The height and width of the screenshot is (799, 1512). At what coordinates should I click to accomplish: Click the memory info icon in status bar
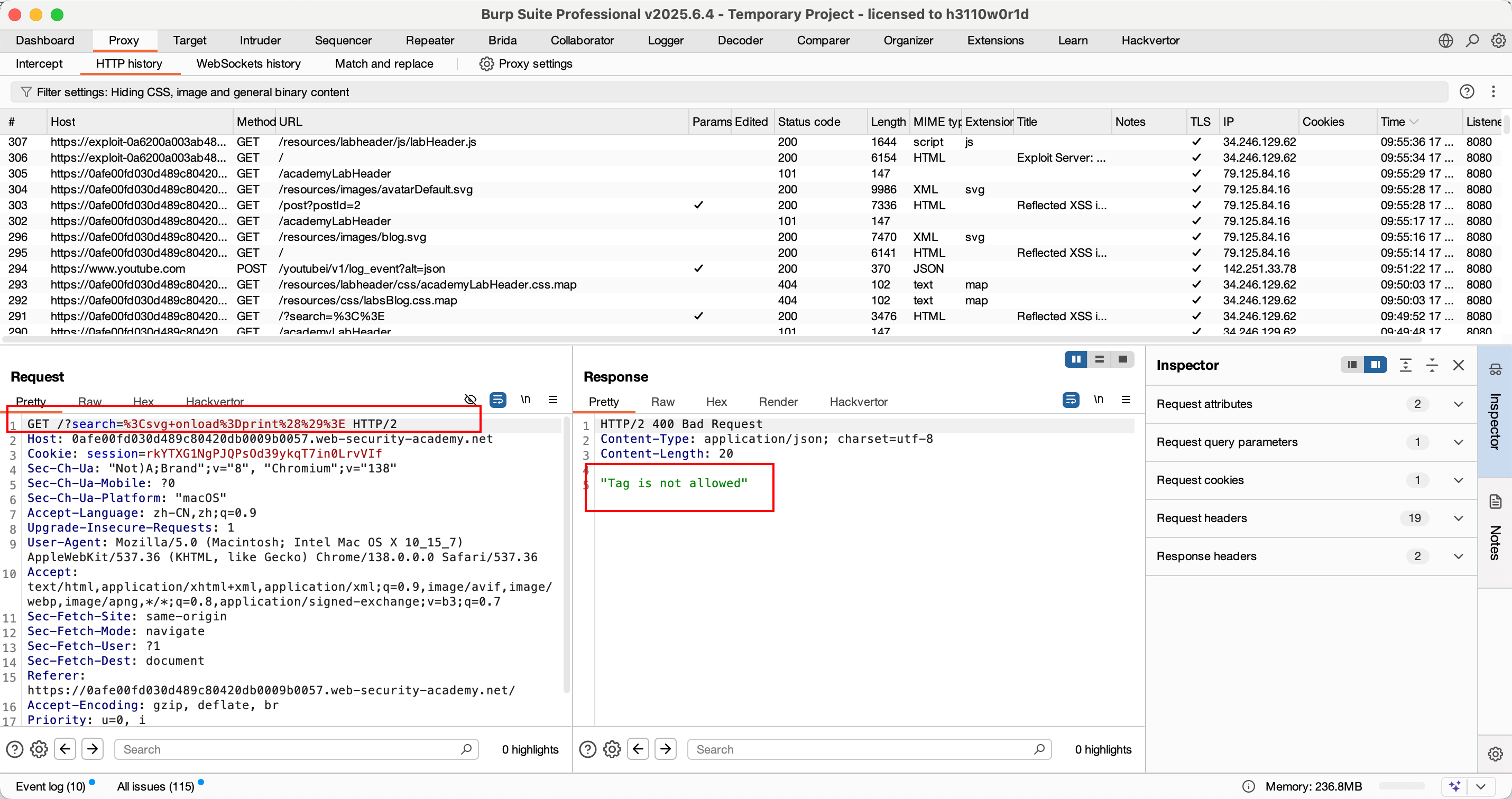click(1249, 786)
